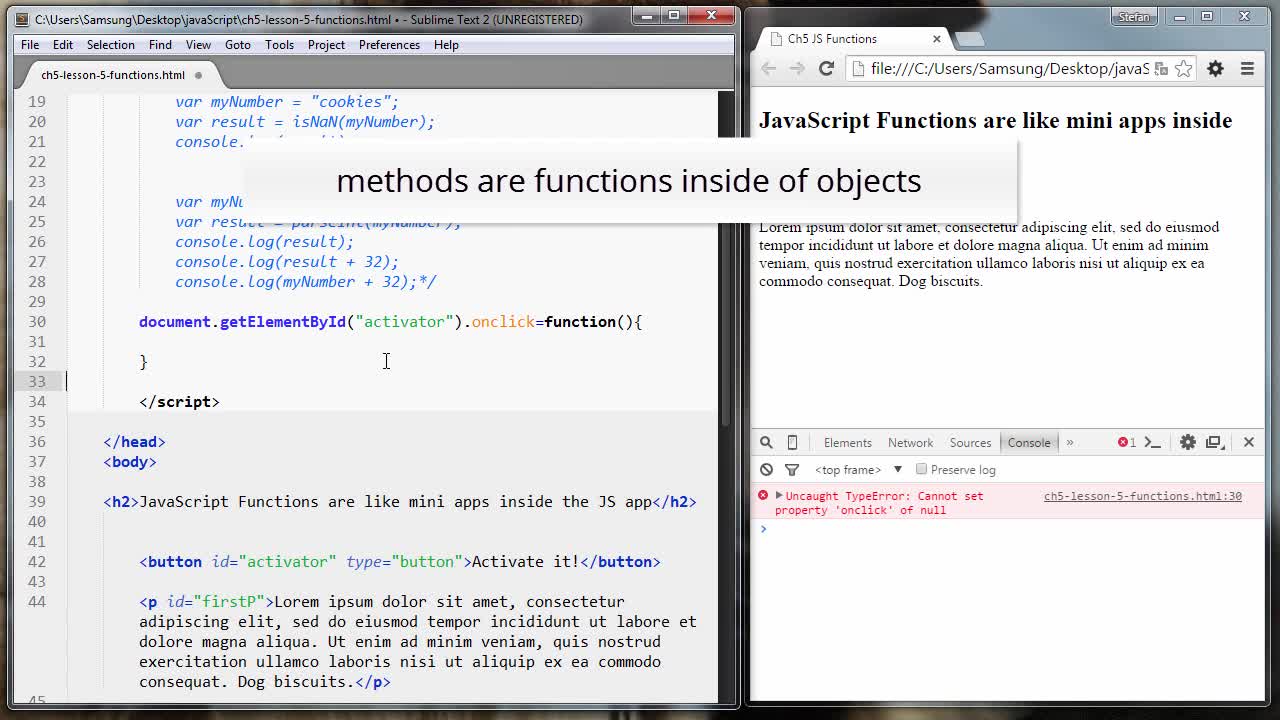The image size is (1280, 720).
Task: Toggle device mode in DevTools
Action: click(x=792, y=442)
